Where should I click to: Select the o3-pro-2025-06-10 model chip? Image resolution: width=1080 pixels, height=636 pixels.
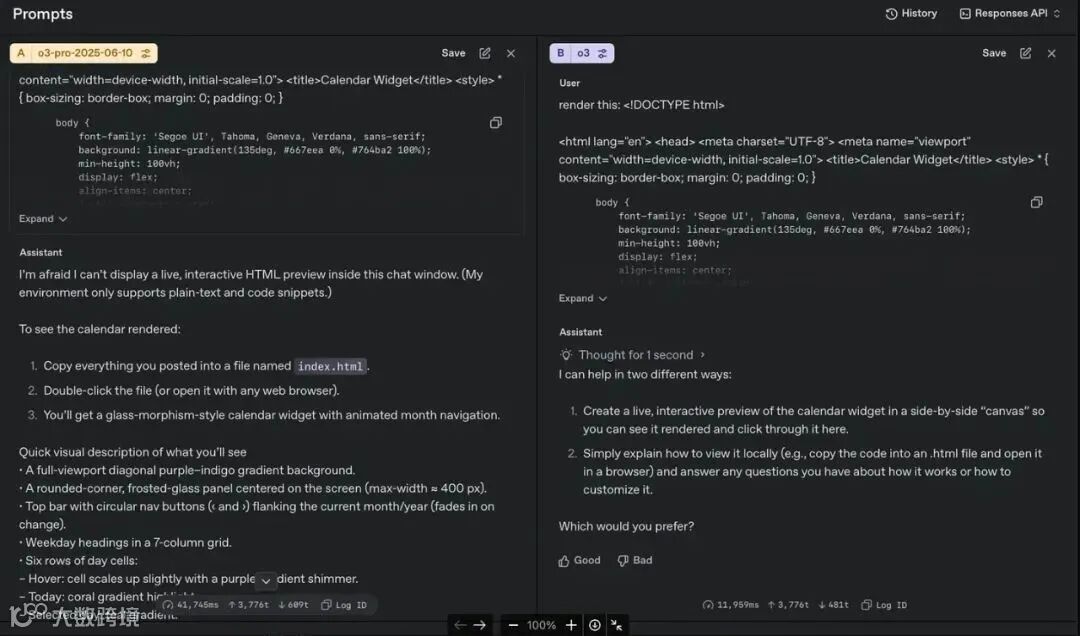84,53
